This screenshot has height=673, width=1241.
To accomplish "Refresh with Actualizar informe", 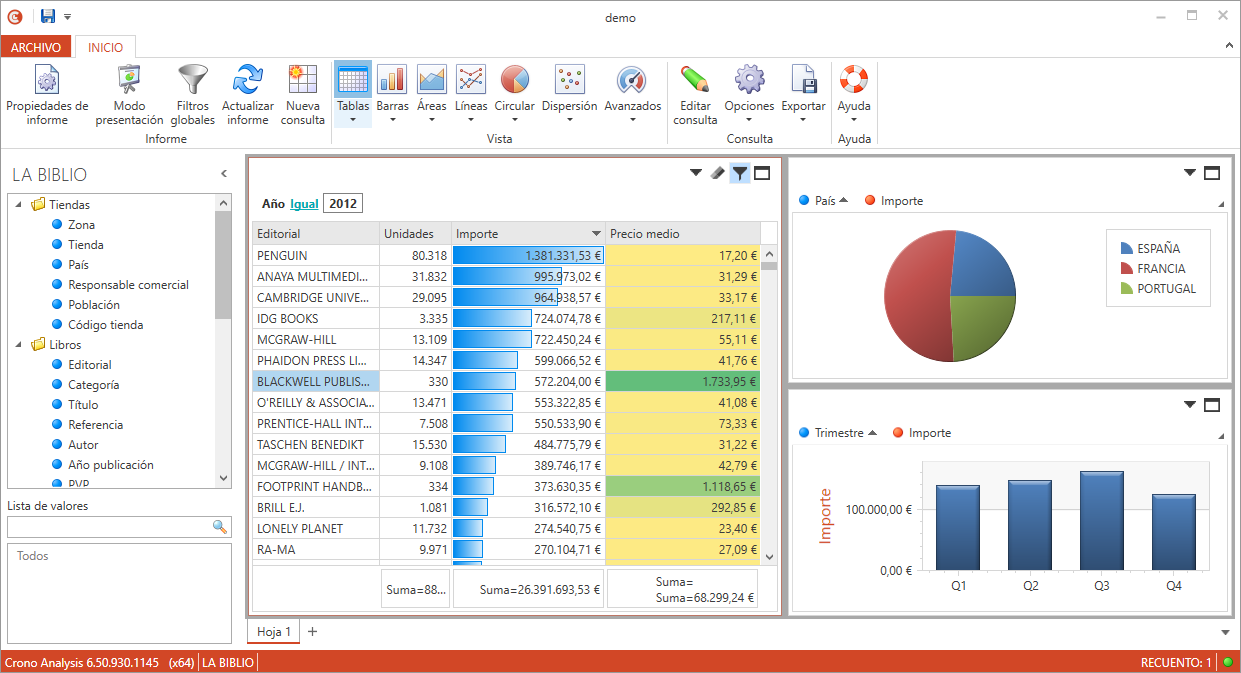I will [x=246, y=90].
